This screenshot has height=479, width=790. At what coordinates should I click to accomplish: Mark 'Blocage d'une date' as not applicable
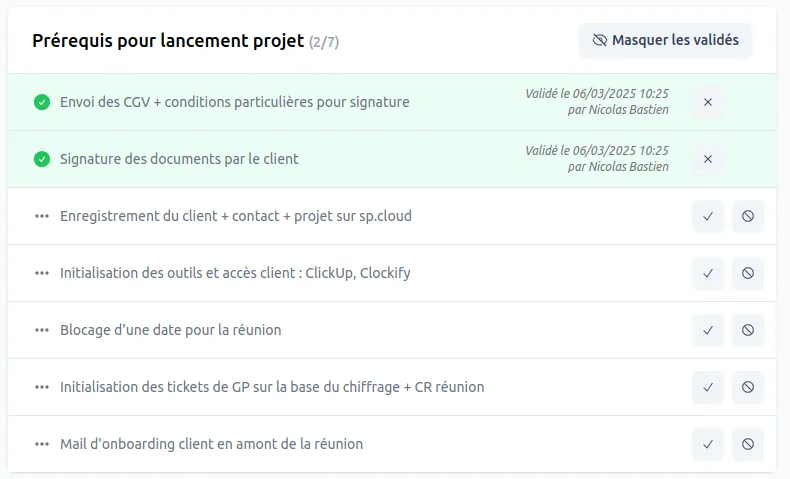pos(748,330)
